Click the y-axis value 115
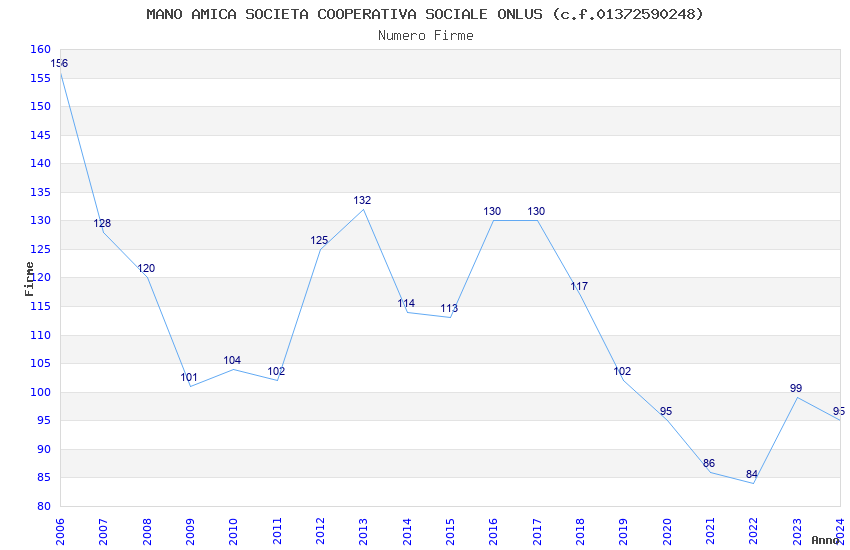This screenshot has height=550, width=850. click(41, 306)
